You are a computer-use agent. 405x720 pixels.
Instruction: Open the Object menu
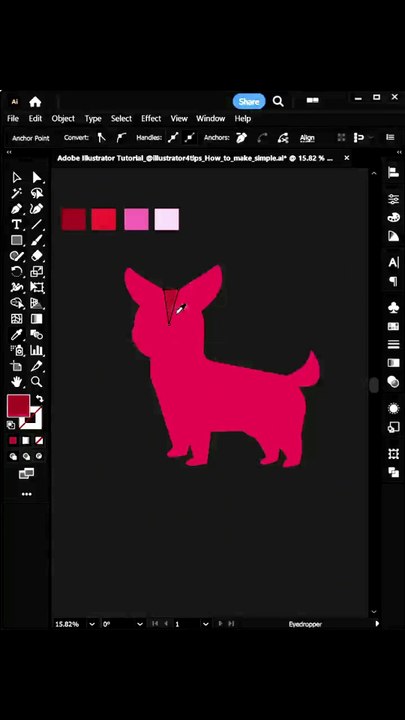click(63, 118)
